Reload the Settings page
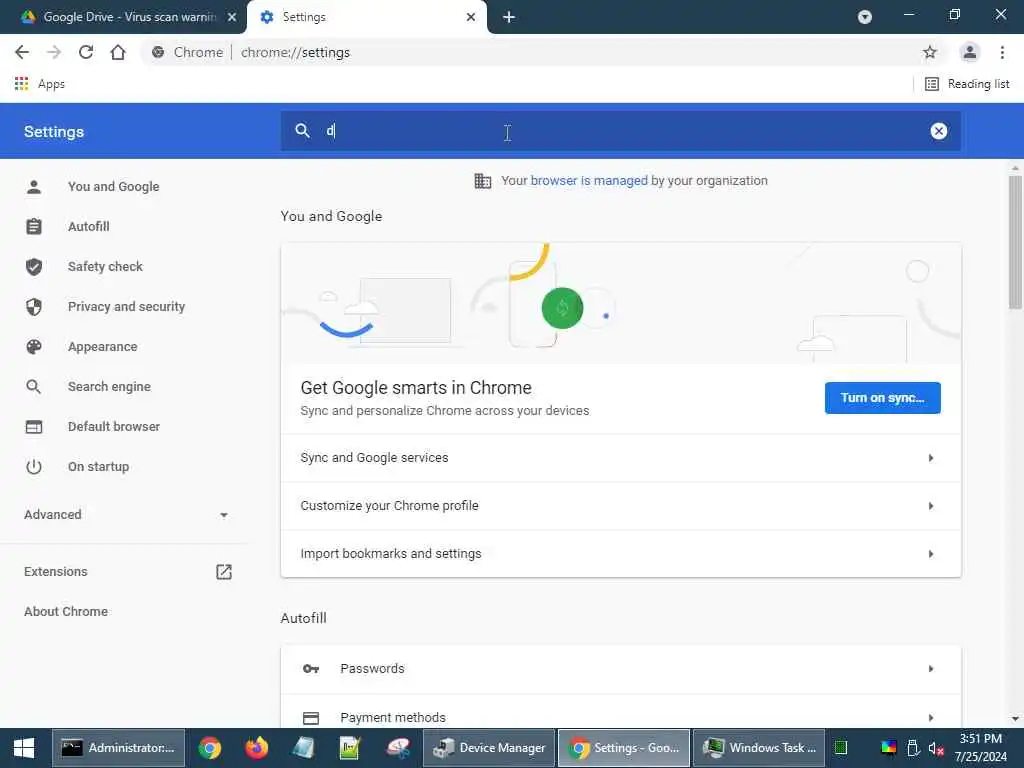Image resolution: width=1024 pixels, height=768 pixels. tap(86, 52)
